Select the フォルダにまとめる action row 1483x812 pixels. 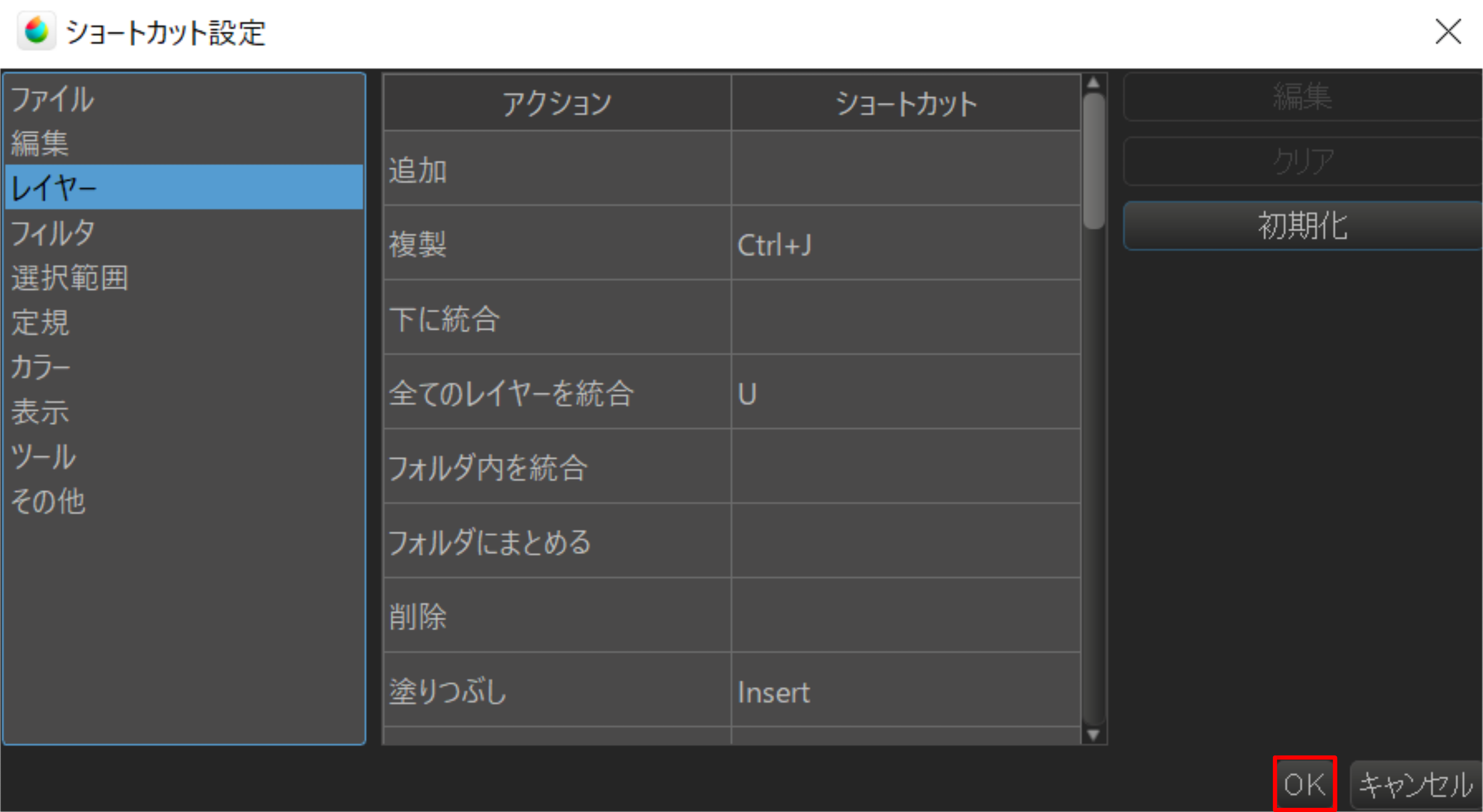pos(732,541)
